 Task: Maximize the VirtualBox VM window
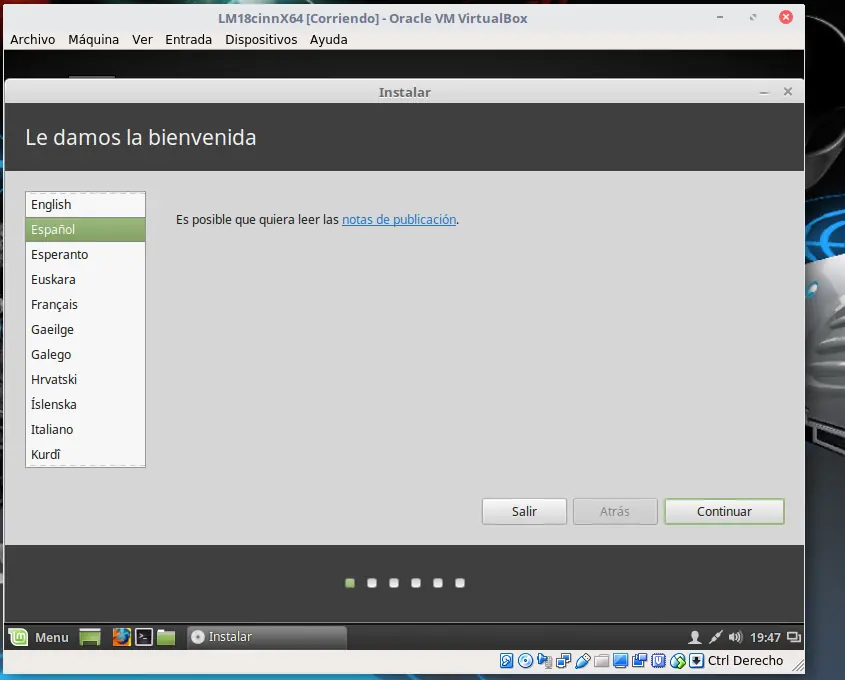[753, 17]
